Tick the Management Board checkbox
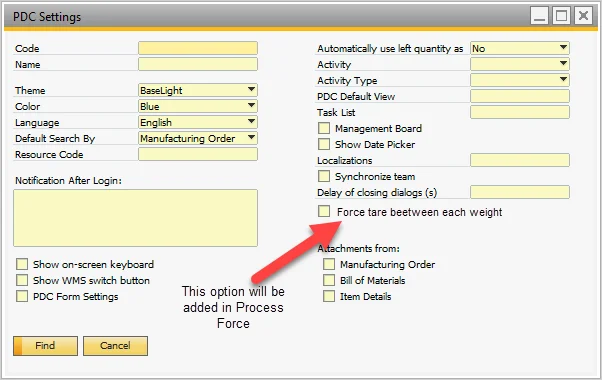602x380 pixels. click(x=324, y=128)
